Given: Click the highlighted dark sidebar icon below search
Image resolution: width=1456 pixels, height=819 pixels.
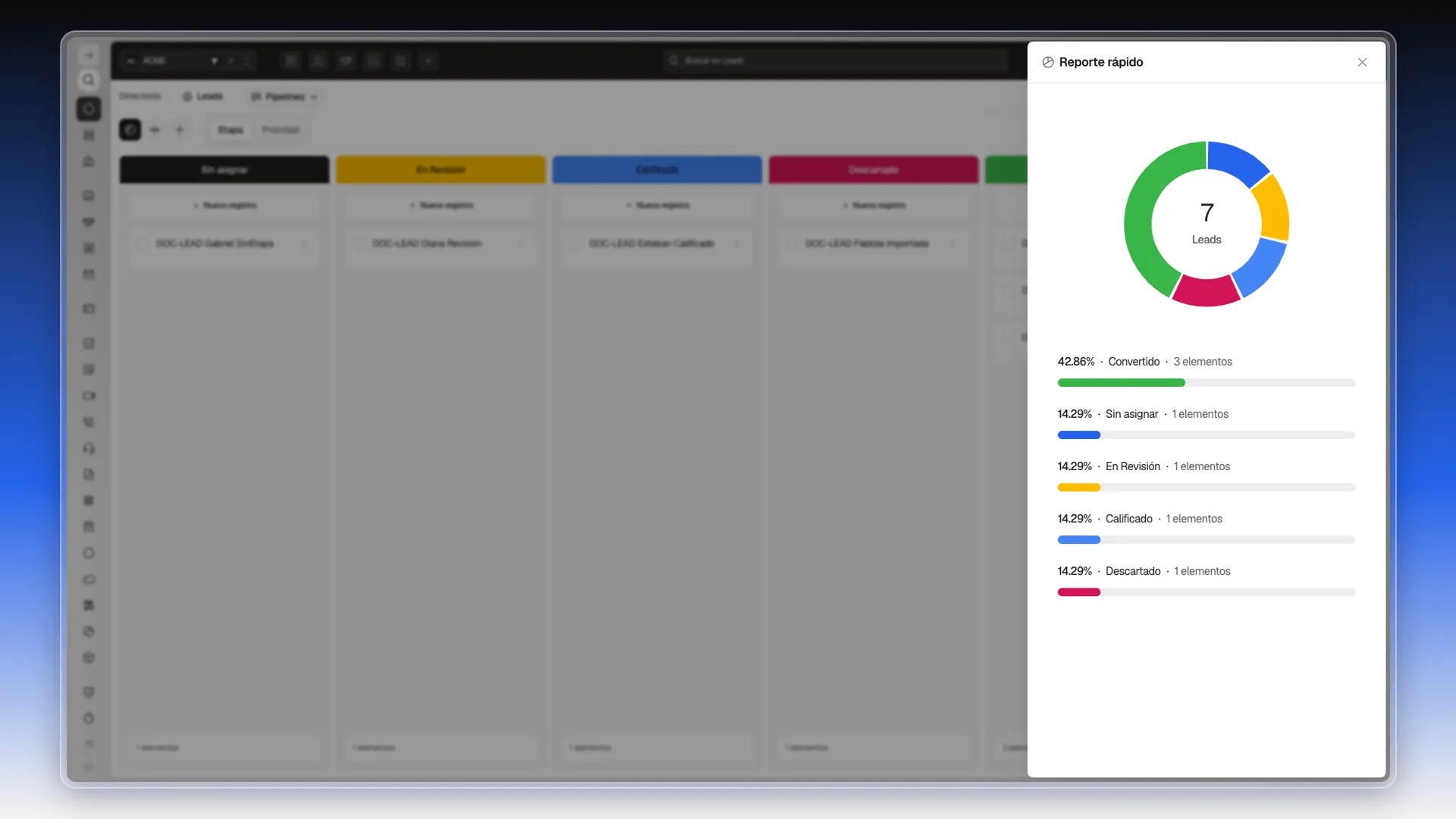Looking at the screenshot, I should (89, 109).
